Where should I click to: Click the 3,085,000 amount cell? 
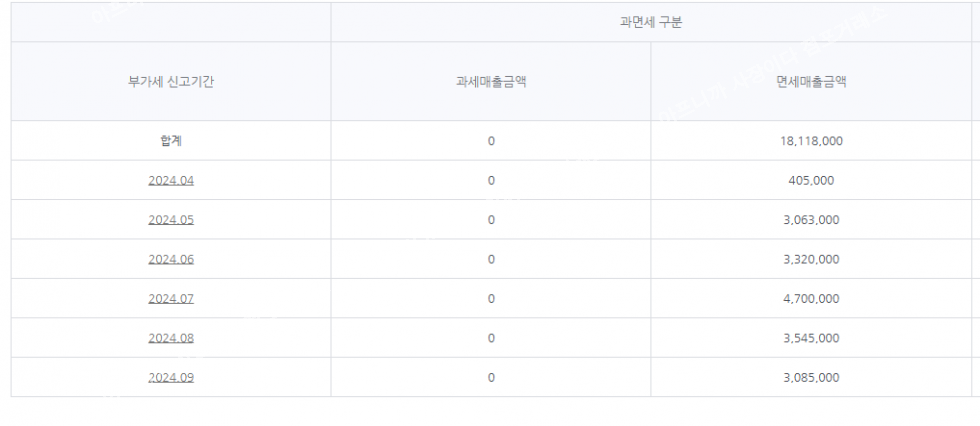click(811, 377)
